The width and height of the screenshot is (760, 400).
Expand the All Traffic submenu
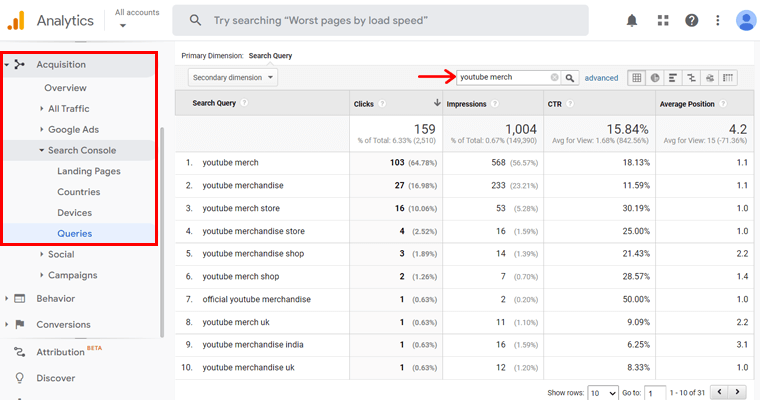pos(42,109)
